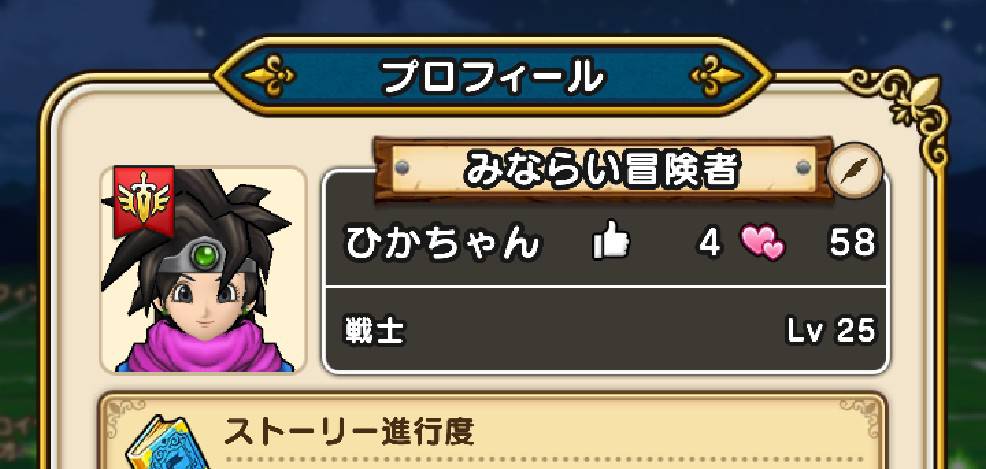Click the プロフィール header banner
This screenshot has width=986, height=469.
(492, 77)
